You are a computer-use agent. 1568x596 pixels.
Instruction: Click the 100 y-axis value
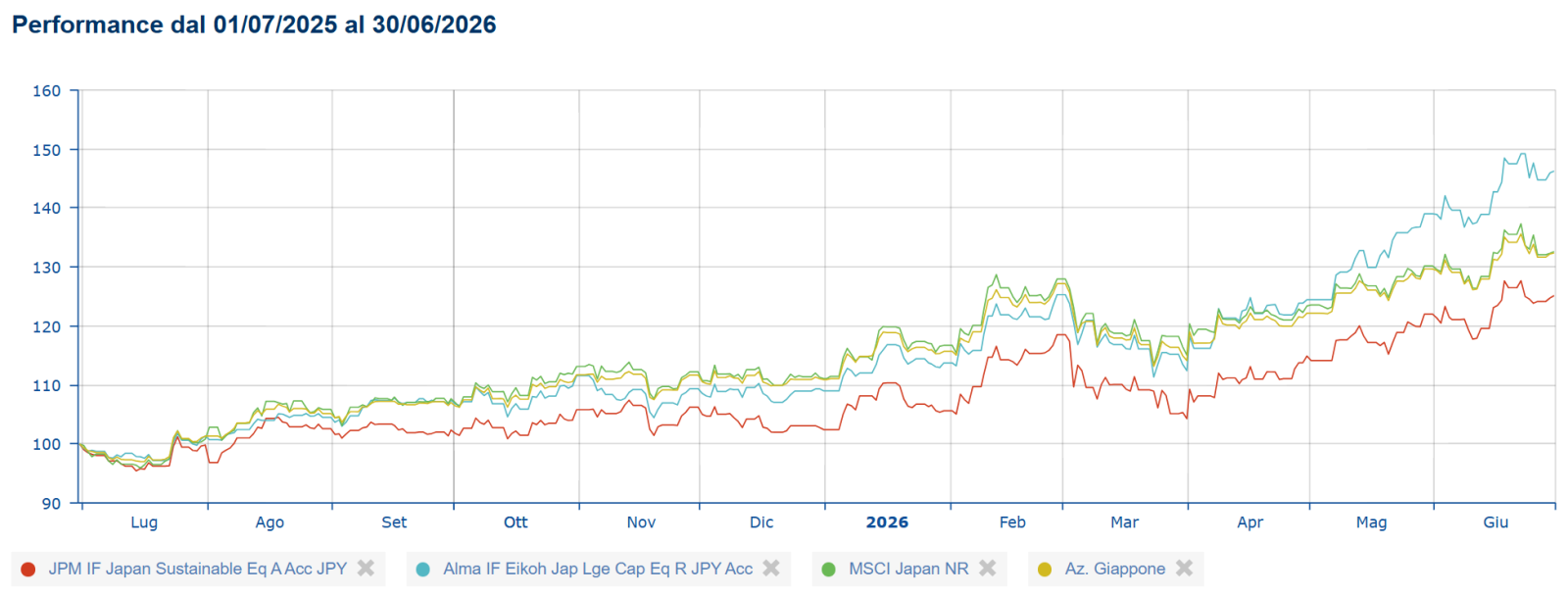[46, 444]
